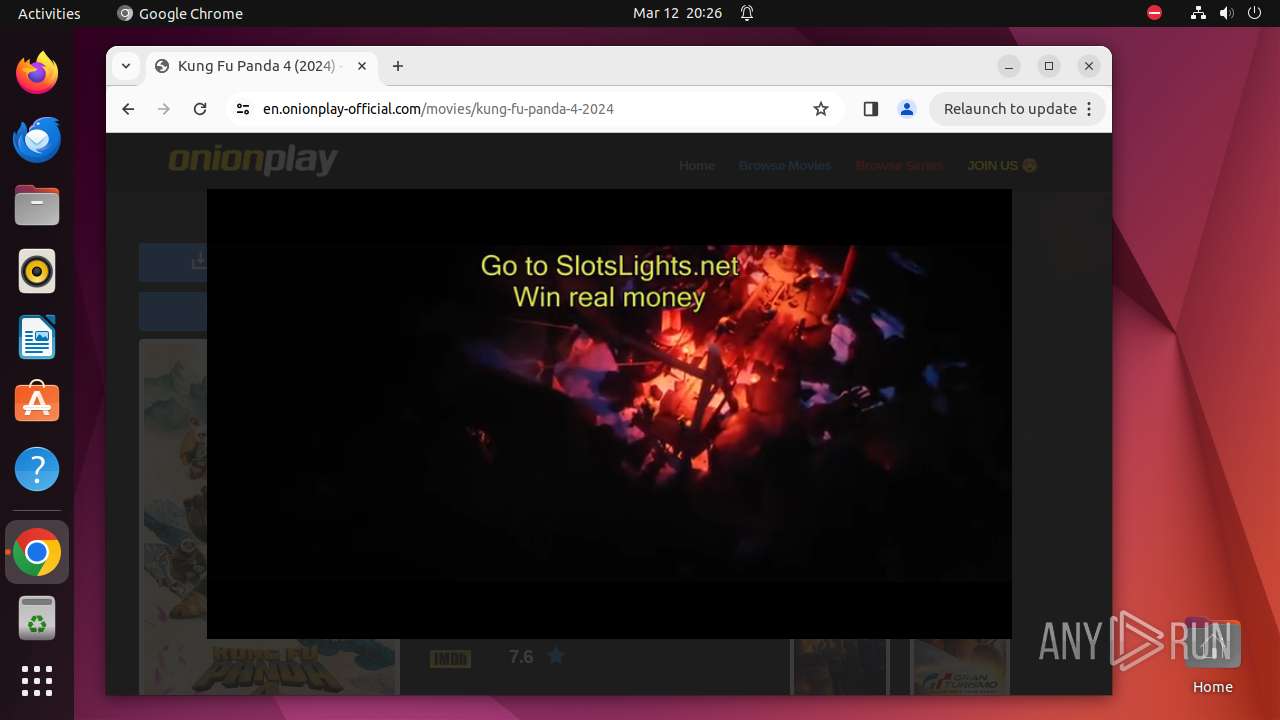The image size is (1280, 720).
Task: Open the Browse Movies nav link
Action: click(x=785, y=165)
